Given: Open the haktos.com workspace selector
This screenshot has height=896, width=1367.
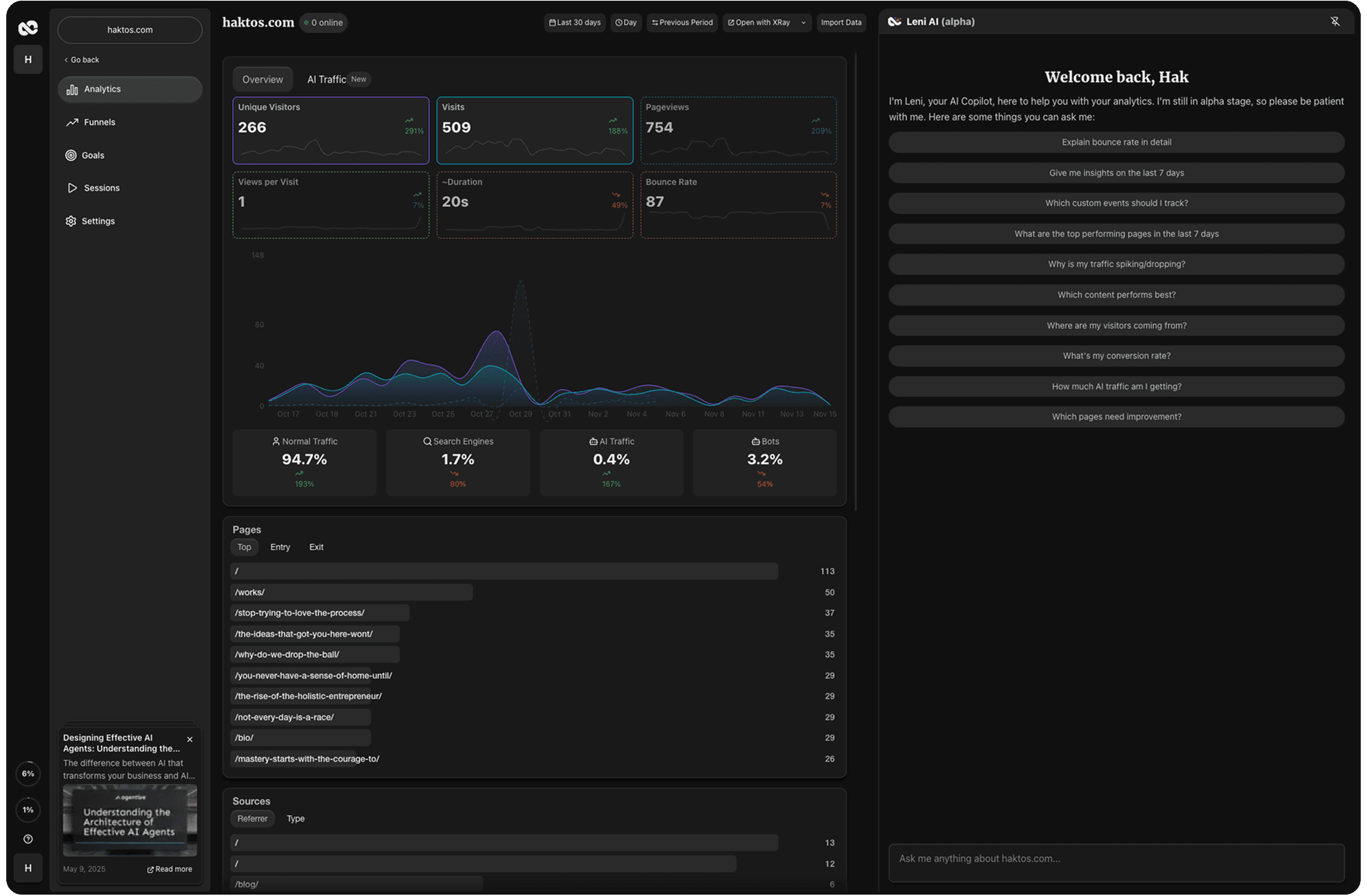Looking at the screenshot, I should click(x=129, y=29).
